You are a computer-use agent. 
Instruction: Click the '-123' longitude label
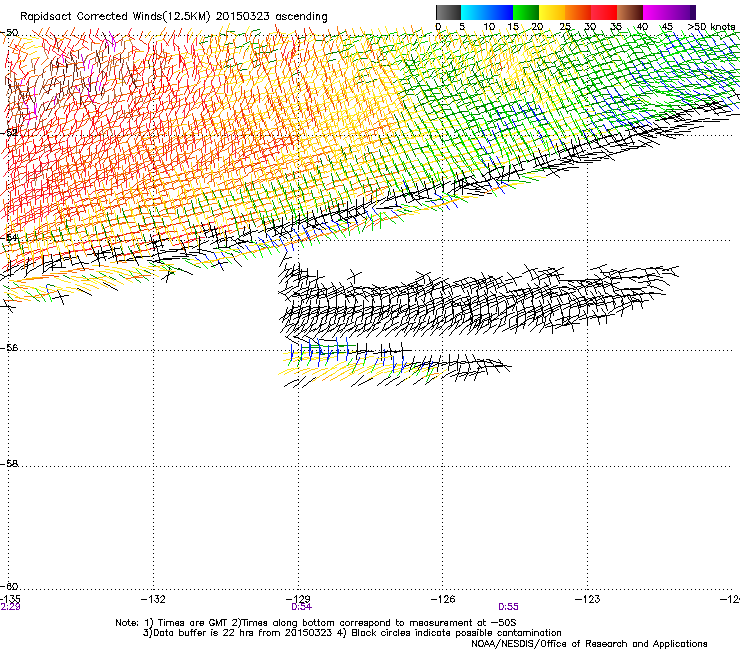pyautogui.click(x=587, y=599)
